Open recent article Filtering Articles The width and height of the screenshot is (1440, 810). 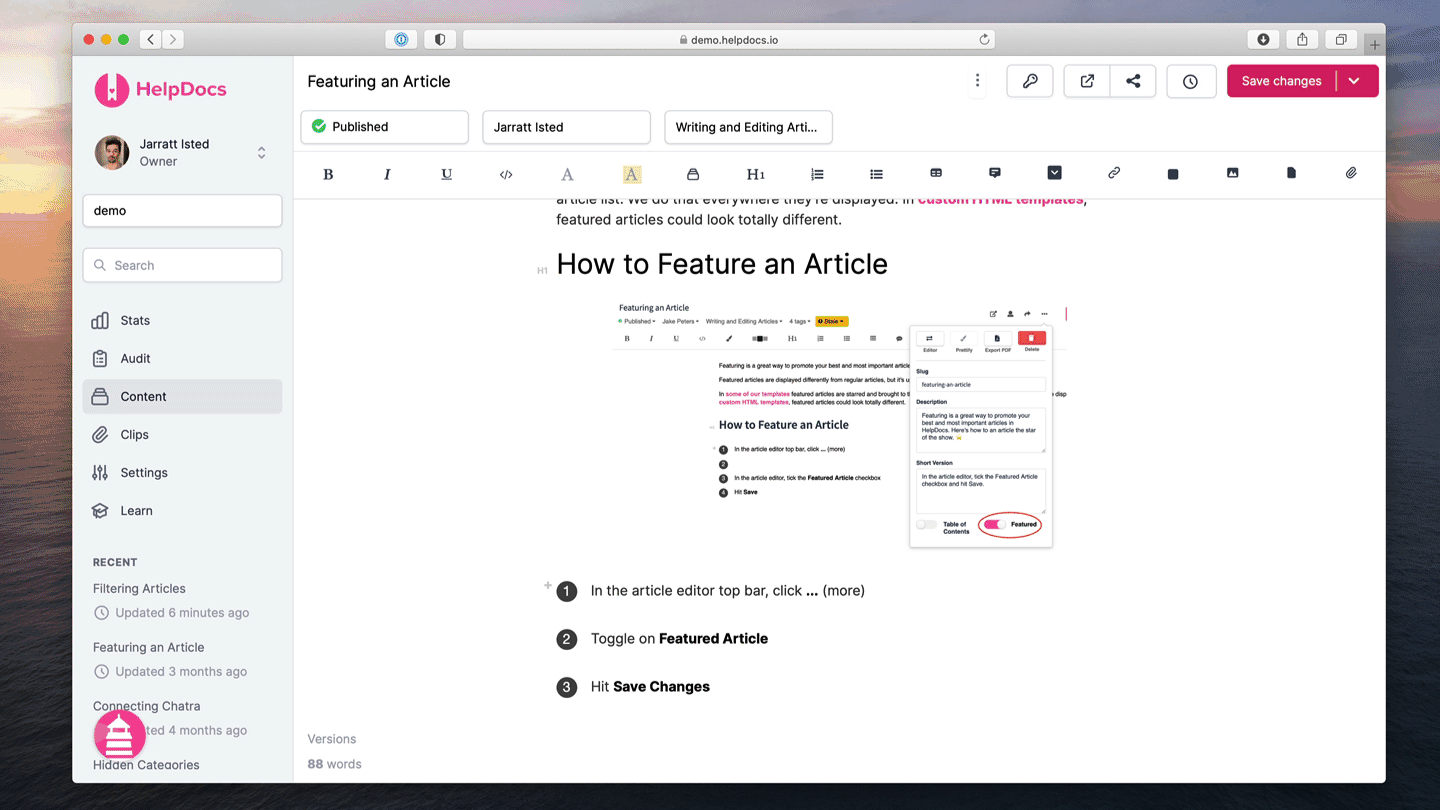tap(139, 588)
